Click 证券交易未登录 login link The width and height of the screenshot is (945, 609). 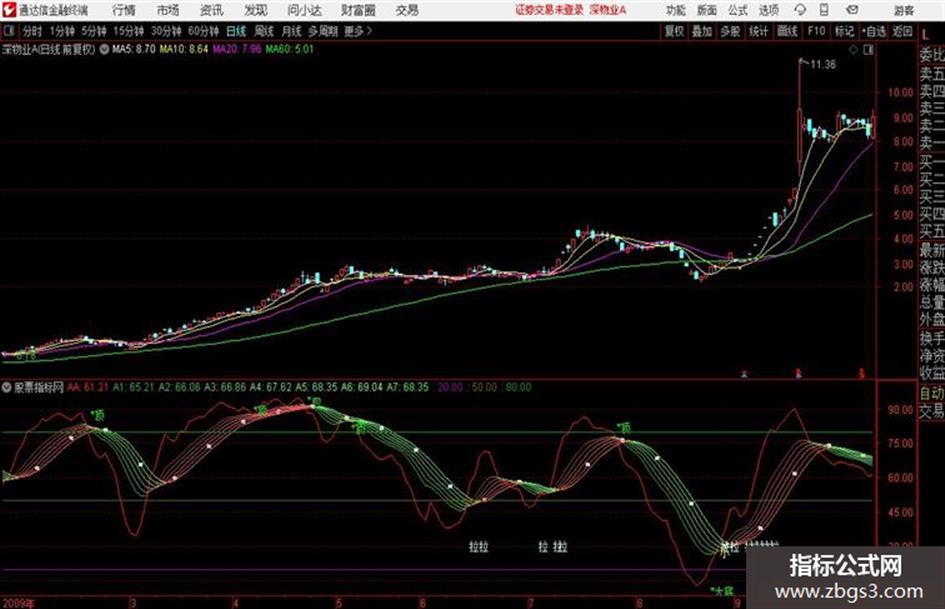point(549,10)
